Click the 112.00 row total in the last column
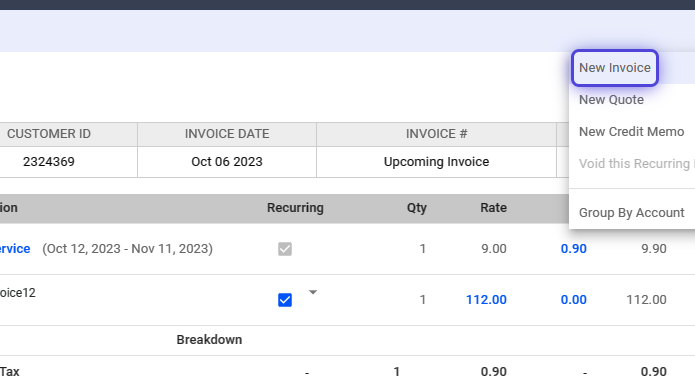Image resolution: width=695 pixels, height=377 pixels. point(646,300)
